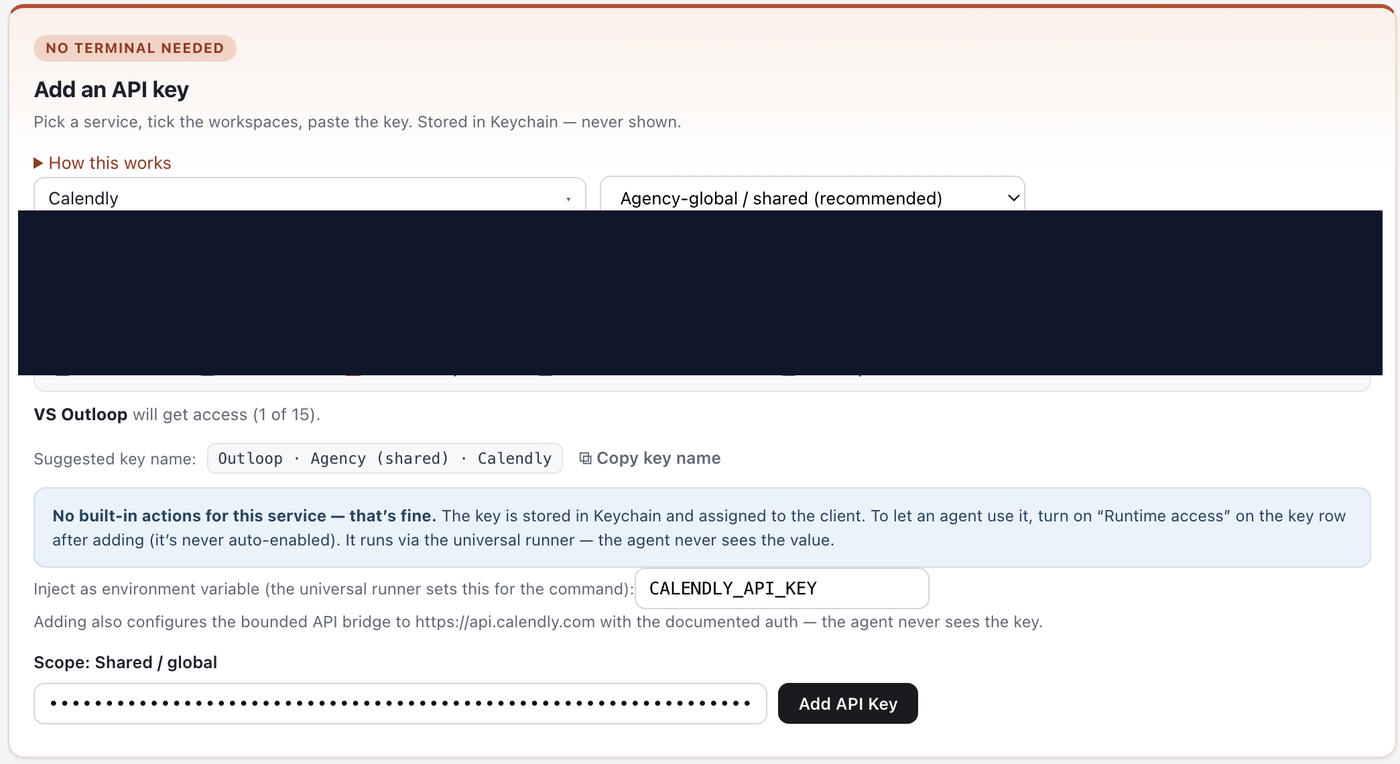1400x764 pixels.
Task: Click the Scope: Shared / global label
Action: coord(126,662)
